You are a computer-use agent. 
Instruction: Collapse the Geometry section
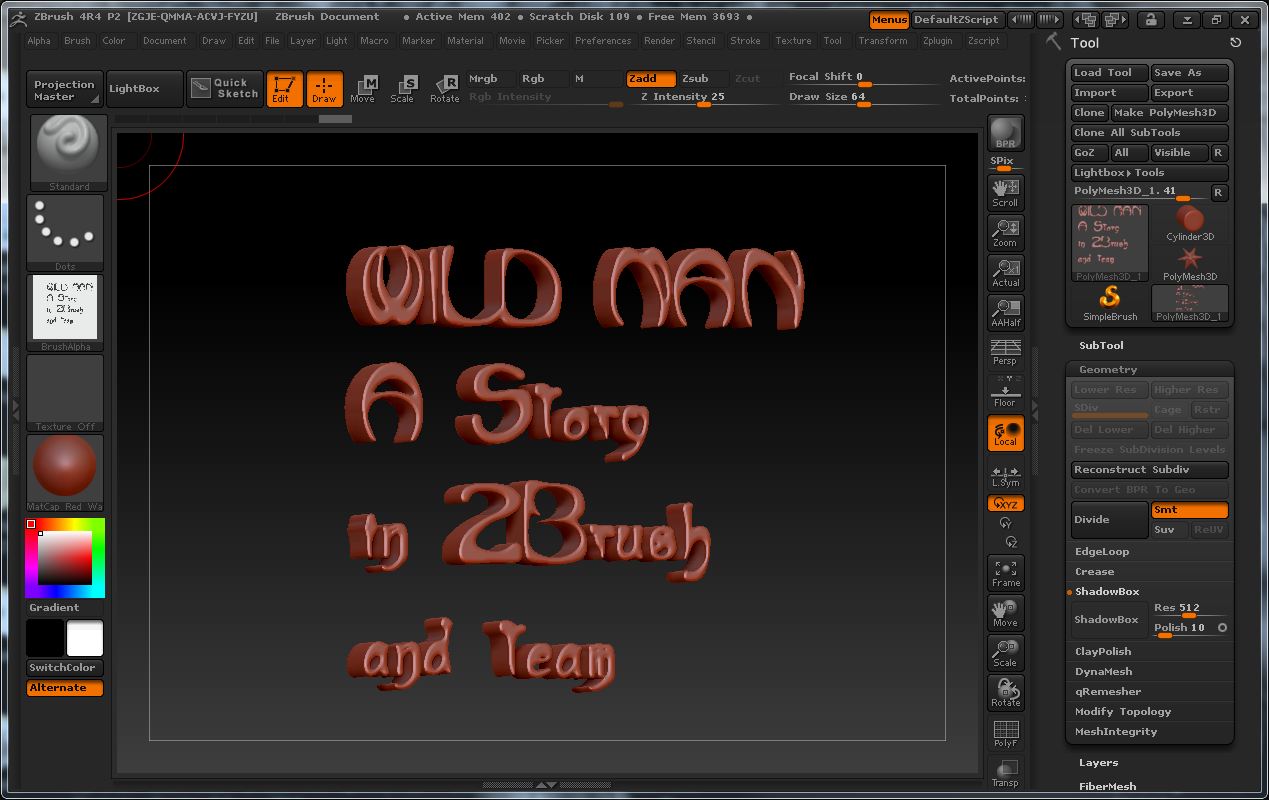(1108, 370)
